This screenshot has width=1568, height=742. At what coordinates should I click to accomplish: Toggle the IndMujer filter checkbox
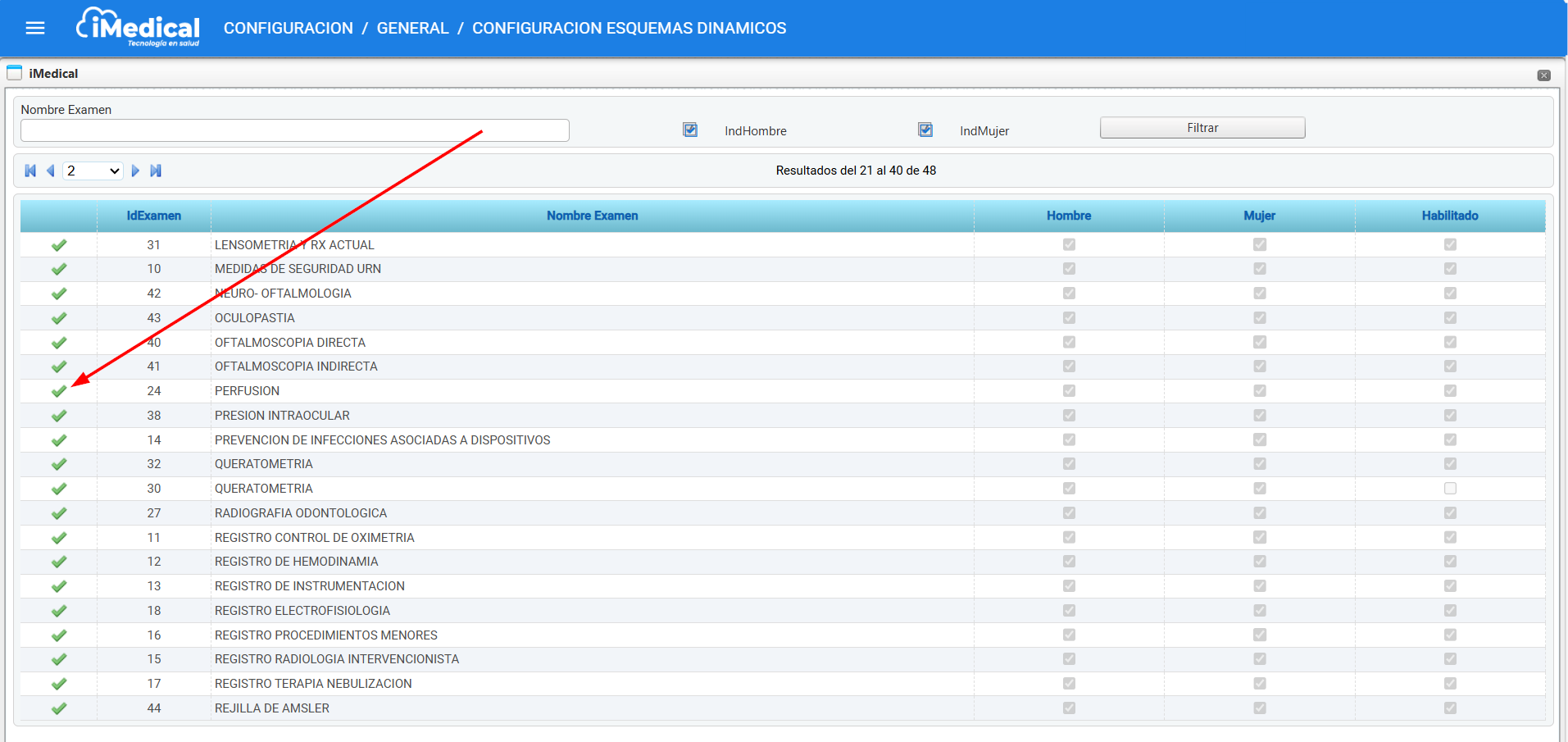(x=925, y=130)
